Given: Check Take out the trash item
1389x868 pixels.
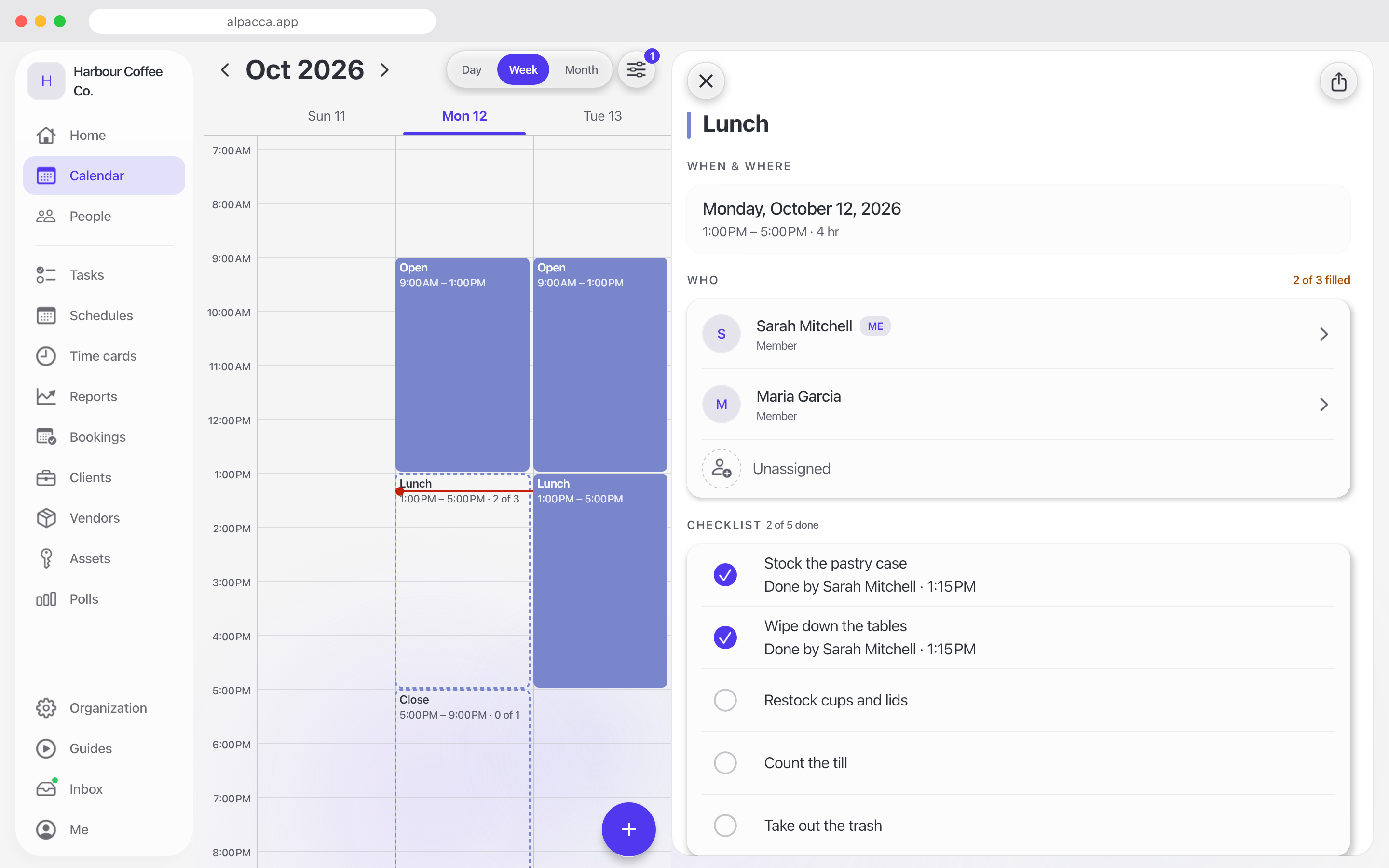Looking at the screenshot, I should click(x=725, y=826).
